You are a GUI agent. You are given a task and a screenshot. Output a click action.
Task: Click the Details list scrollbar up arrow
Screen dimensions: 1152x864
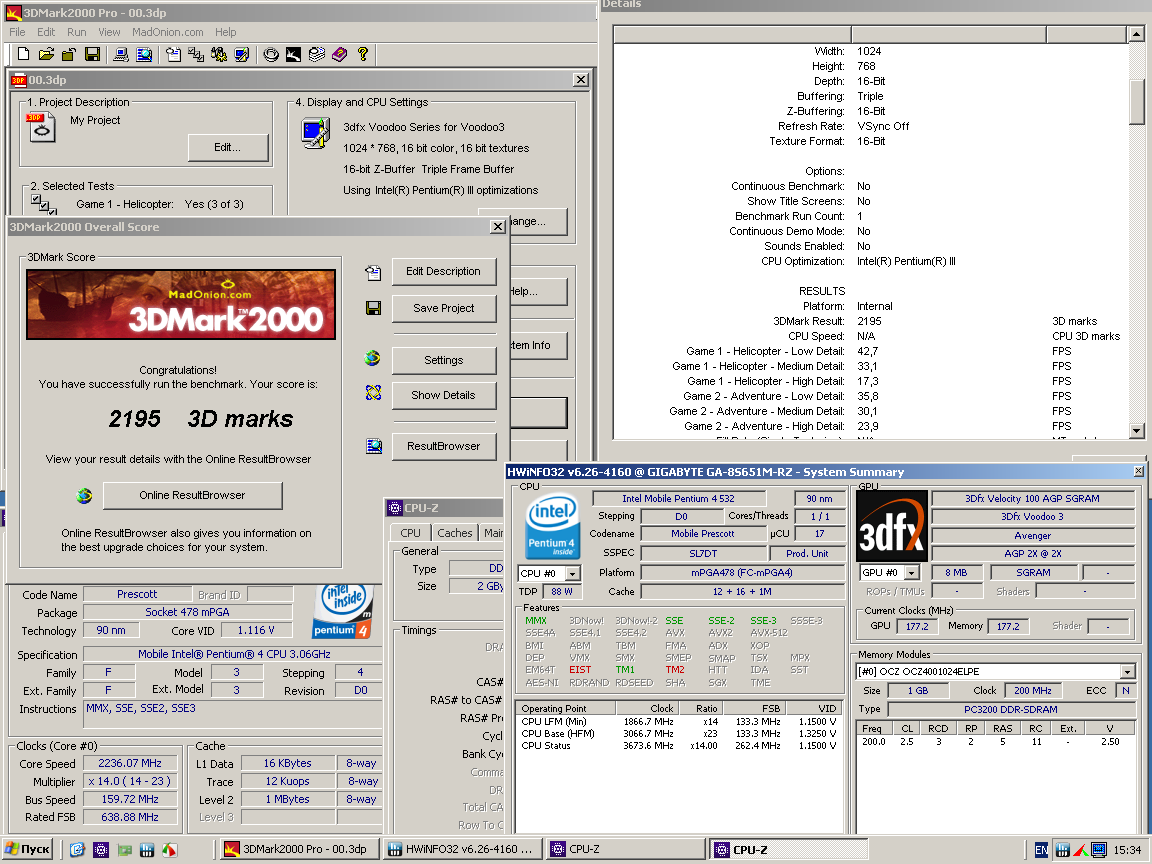1137,34
